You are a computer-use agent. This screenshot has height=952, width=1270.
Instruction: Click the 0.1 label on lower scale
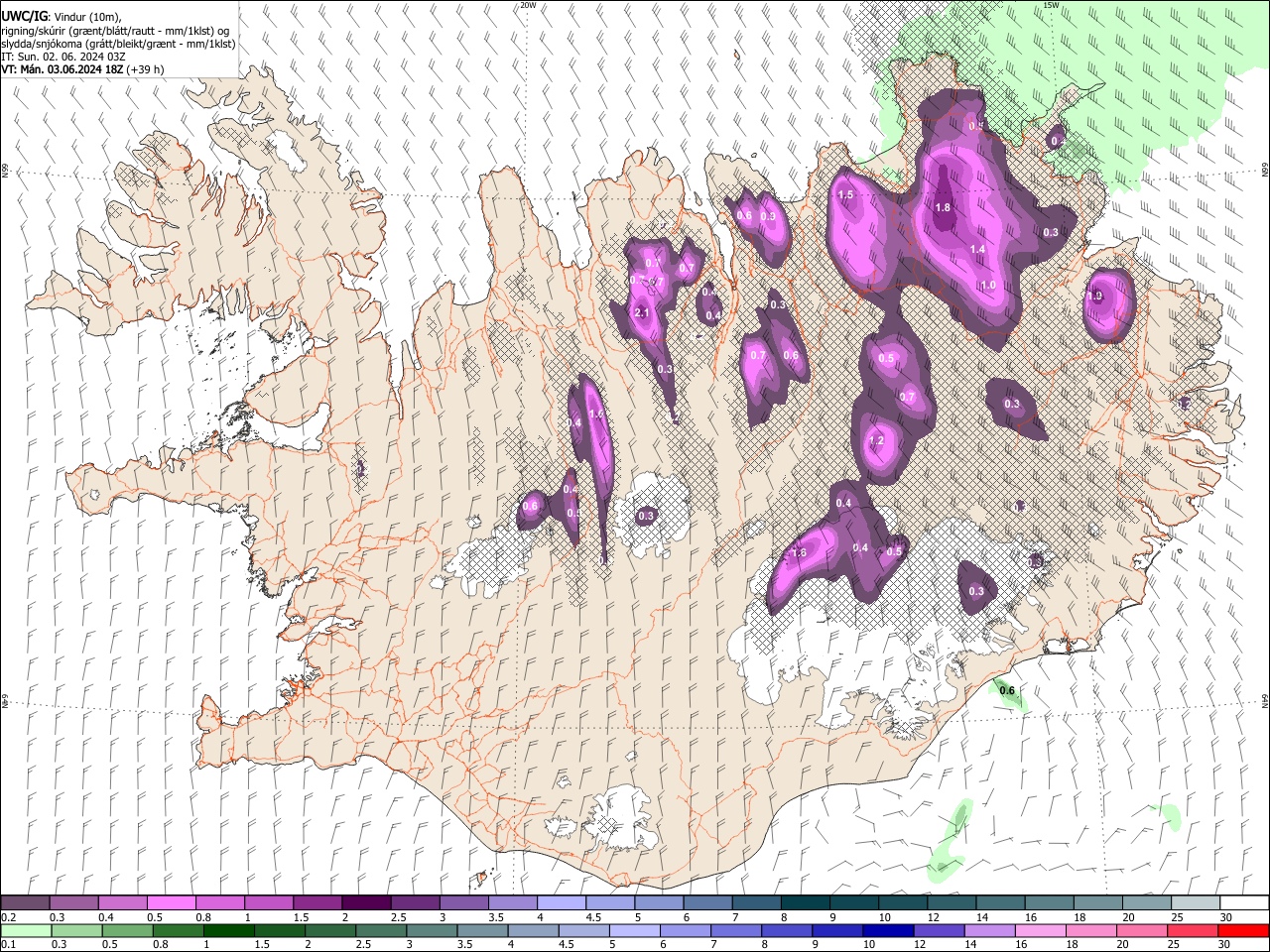(x=8, y=945)
